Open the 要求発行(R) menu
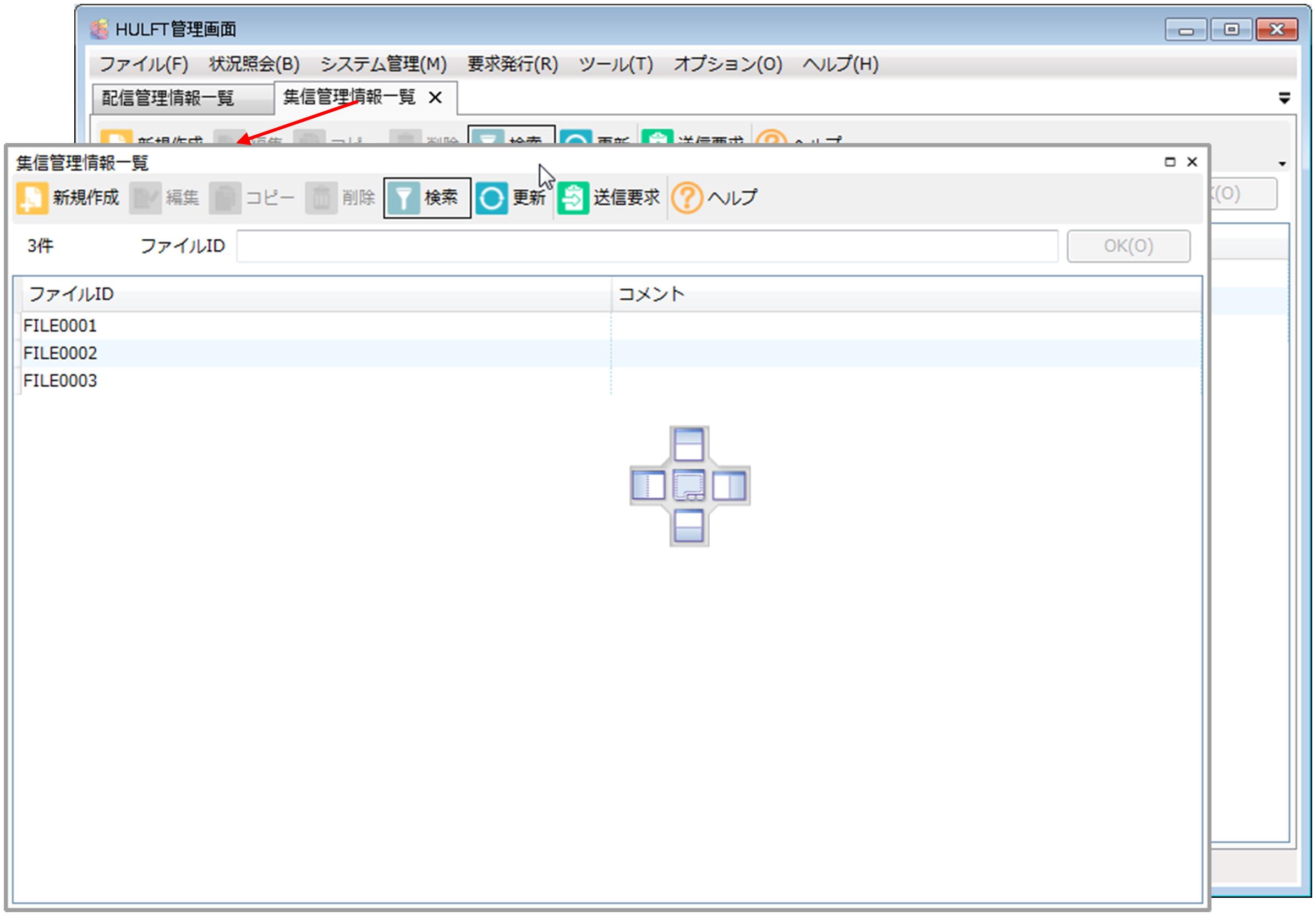The width and height of the screenshot is (1316, 916). tap(512, 64)
